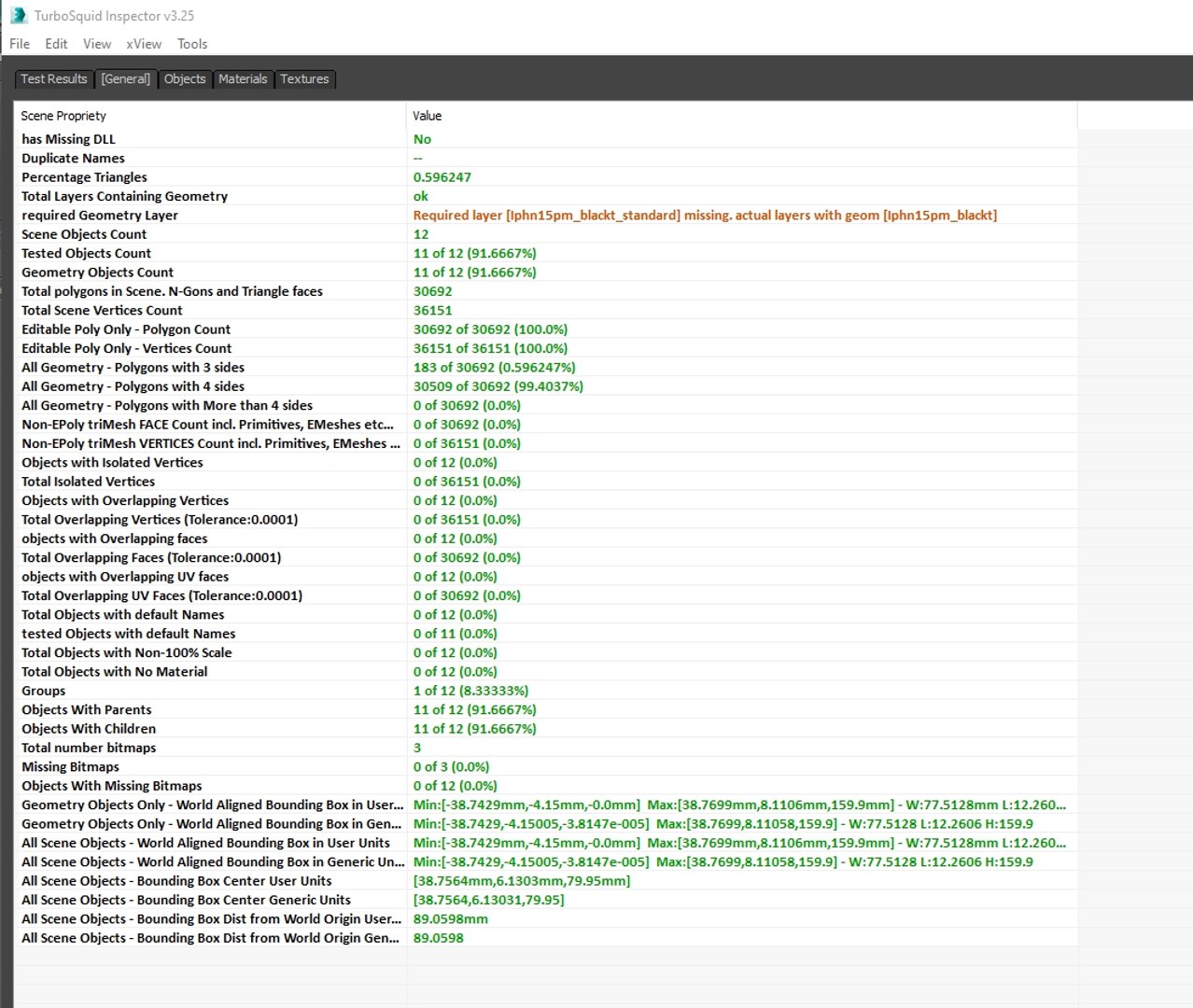Image resolution: width=1193 pixels, height=1008 pixels.
Task: Switch to the [General] tab
Action: coord(126,79)
